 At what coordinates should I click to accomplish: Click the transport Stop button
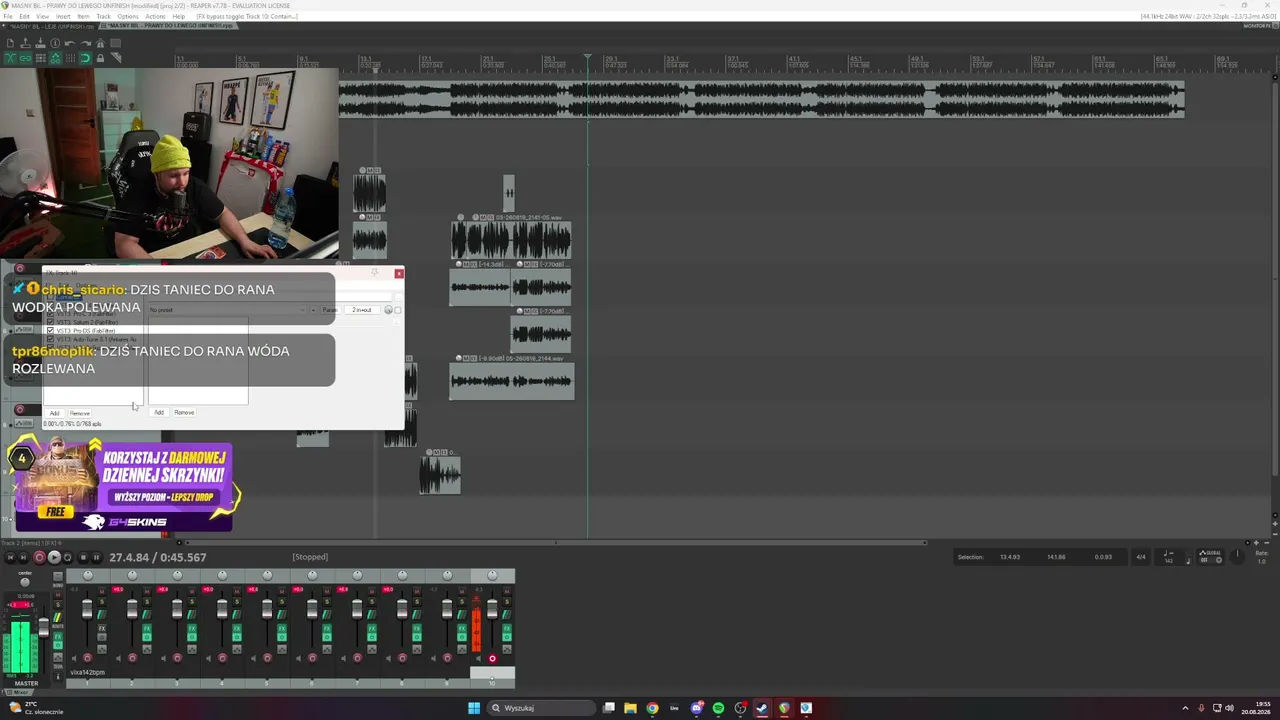coord(83,557)
